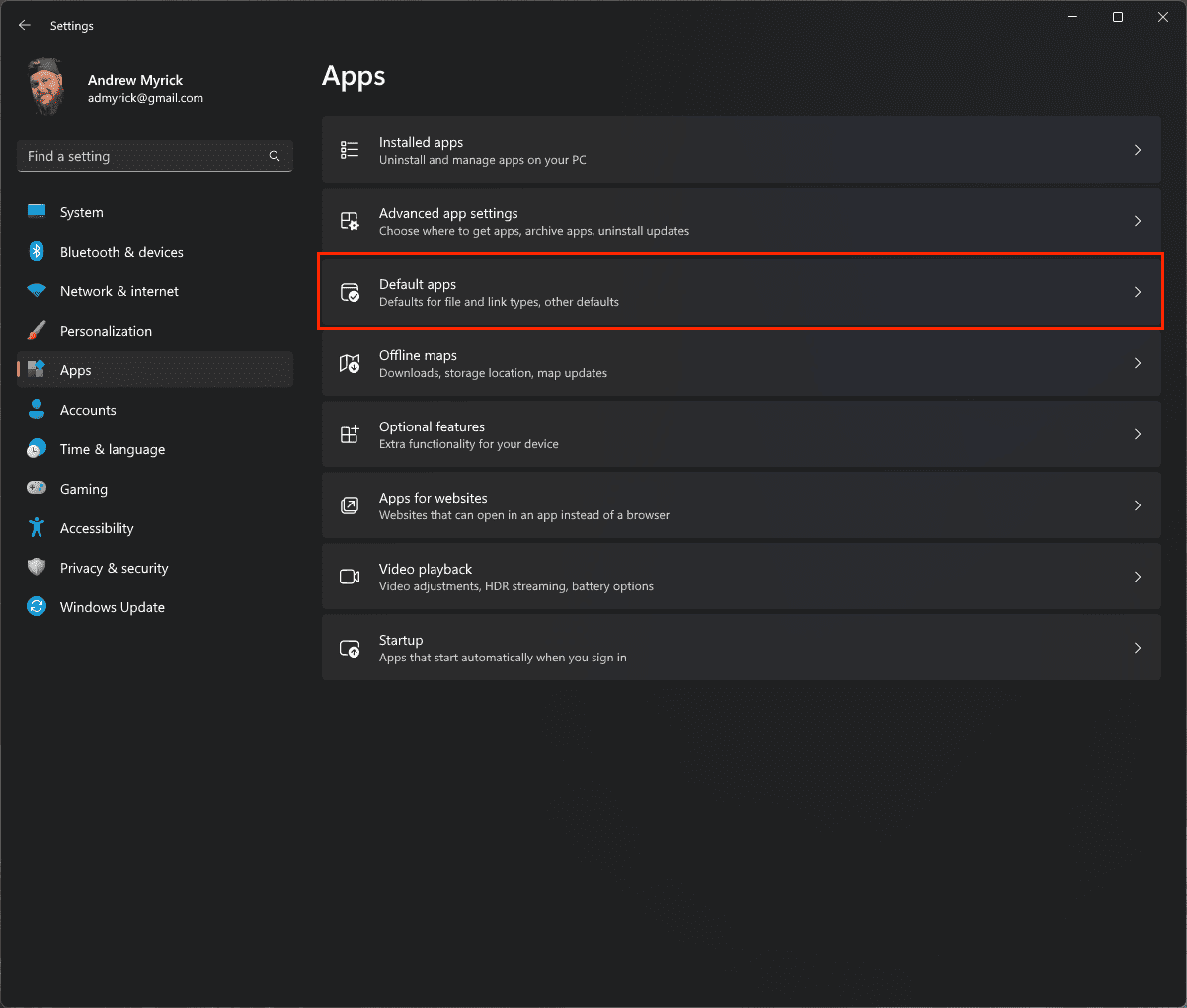Click 'Extra functionality for your device' text
The width and height of the screenshot is (1187, 1008).
[x=469, y=444]
